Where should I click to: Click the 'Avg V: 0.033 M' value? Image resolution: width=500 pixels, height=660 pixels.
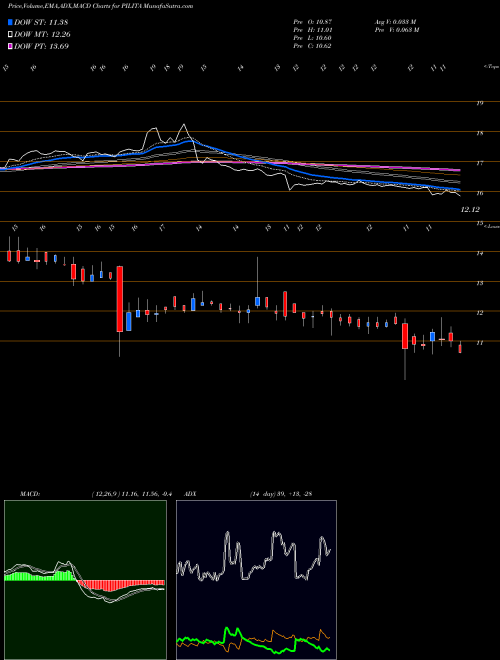(x=395, y=21)
